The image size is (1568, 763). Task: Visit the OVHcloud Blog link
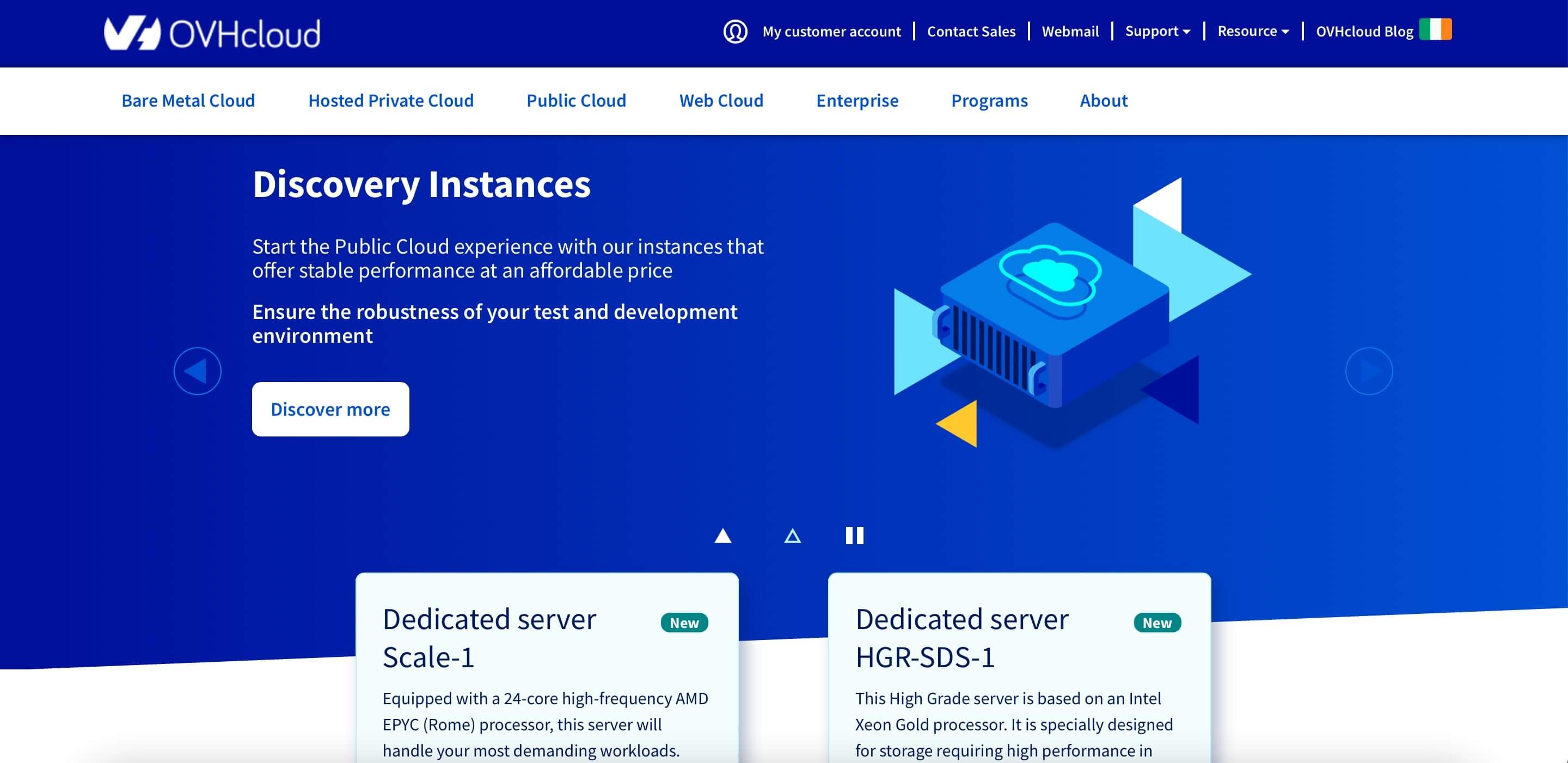(1364, 32)
